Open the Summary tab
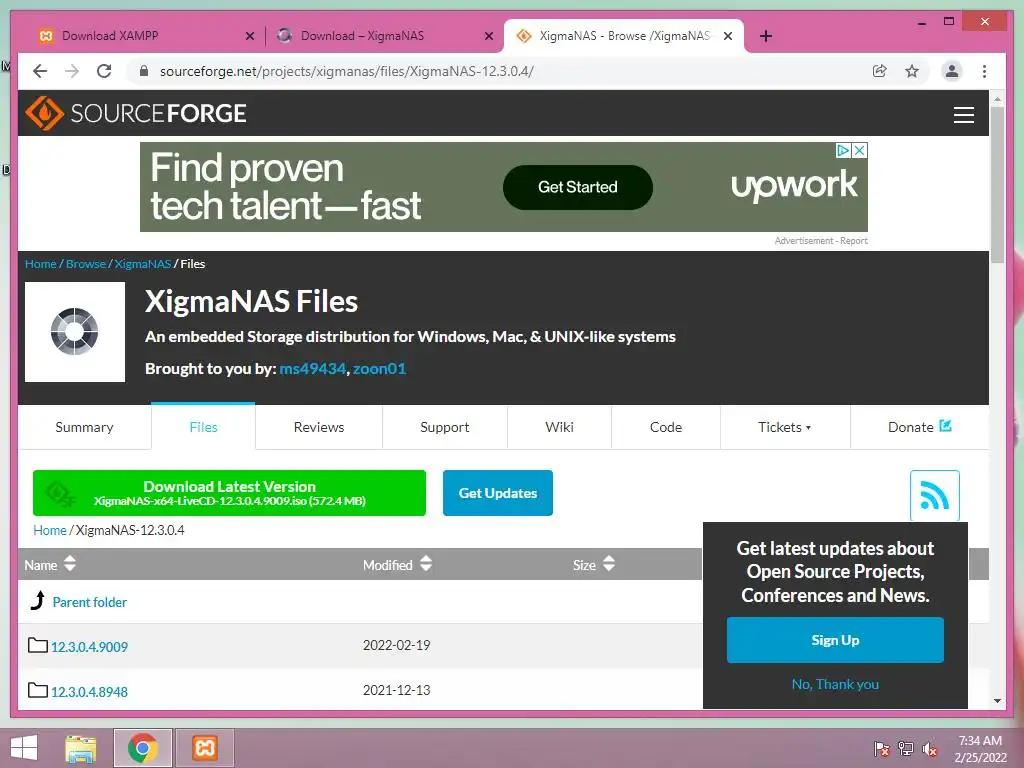This screenshot has width=1024, height=768. coord(84,427)
